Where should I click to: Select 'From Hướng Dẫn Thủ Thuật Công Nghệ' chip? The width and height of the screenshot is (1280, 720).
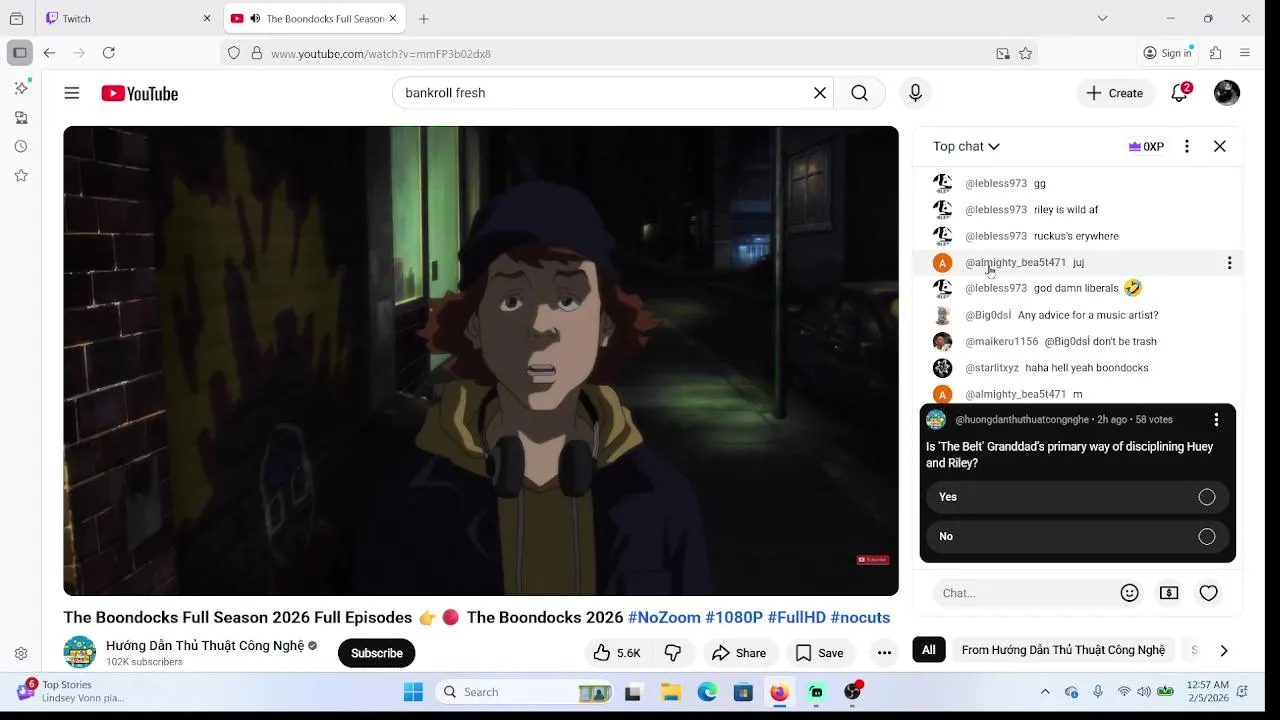[1063, 650]
